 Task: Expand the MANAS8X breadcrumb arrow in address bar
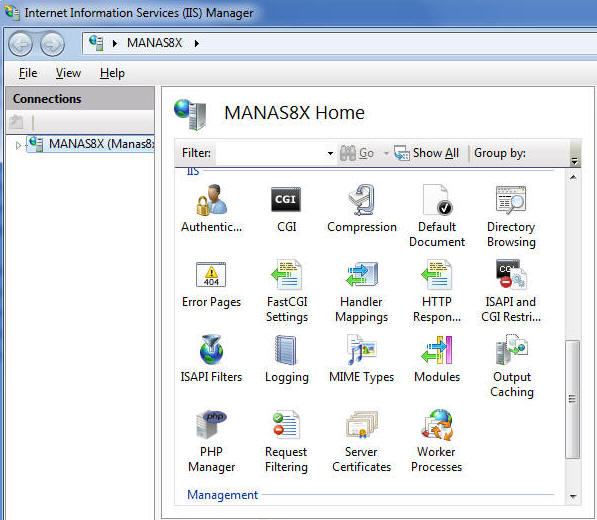tap(196, 43)
